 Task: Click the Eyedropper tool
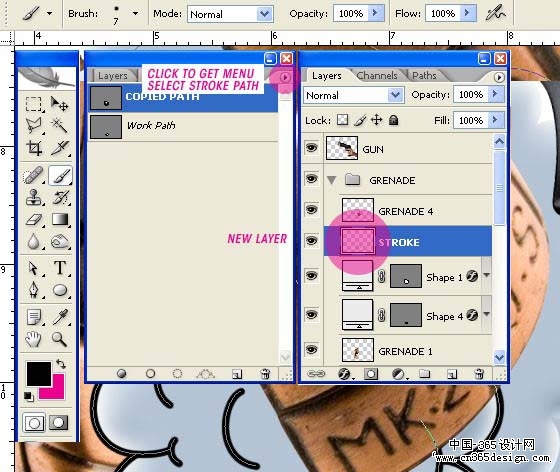pyautogui.click(x=60, y=316)
